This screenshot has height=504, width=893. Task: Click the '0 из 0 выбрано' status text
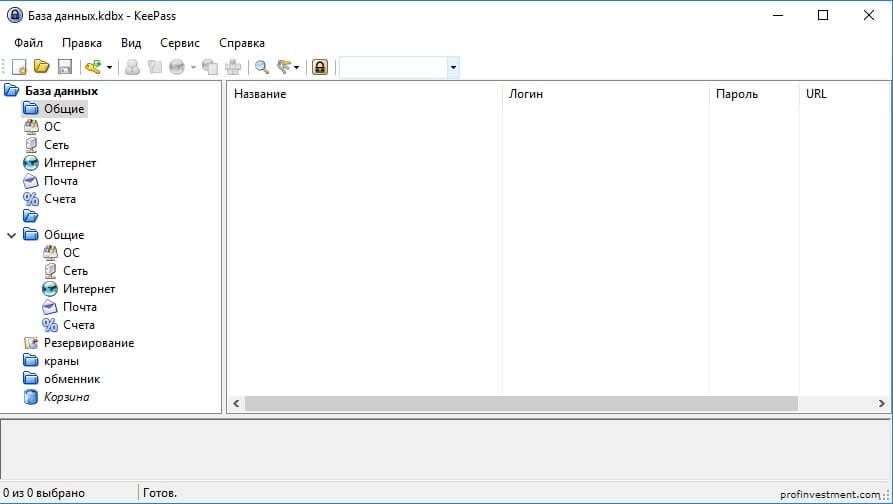44,493
